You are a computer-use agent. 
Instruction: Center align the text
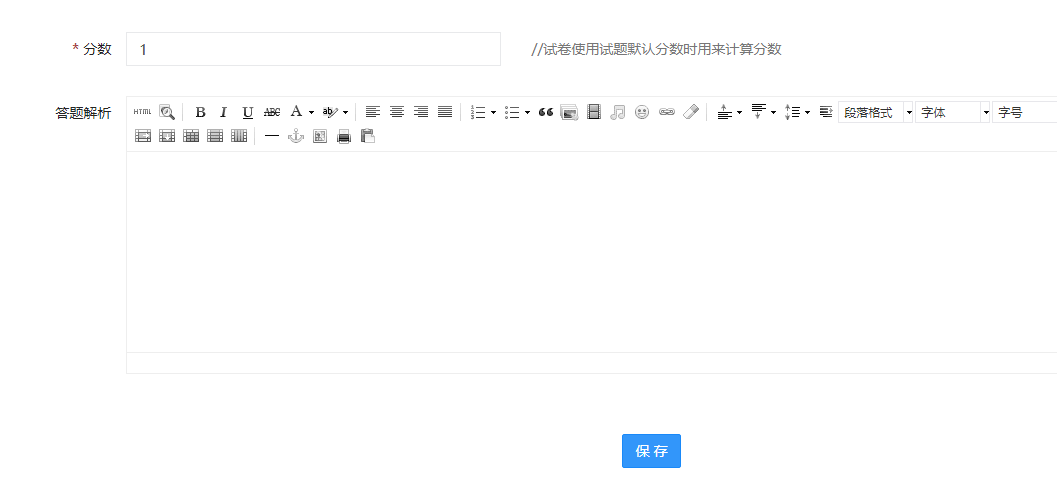click(x=397, y=112)
